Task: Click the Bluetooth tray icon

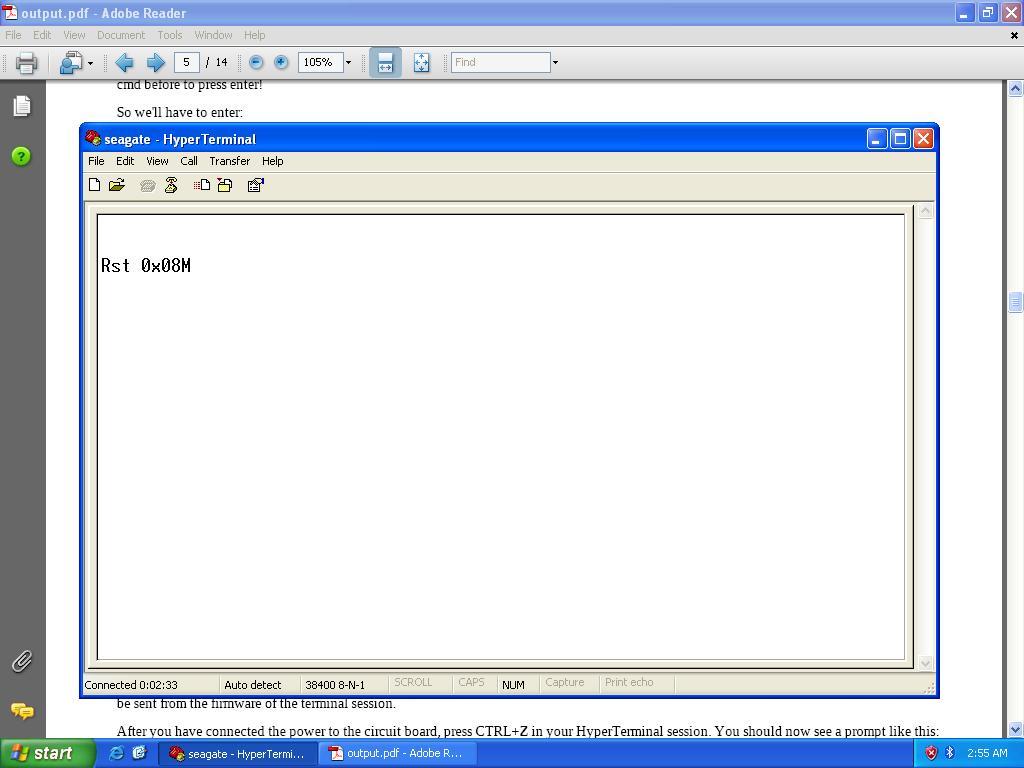Action: (x=950, y=754)
